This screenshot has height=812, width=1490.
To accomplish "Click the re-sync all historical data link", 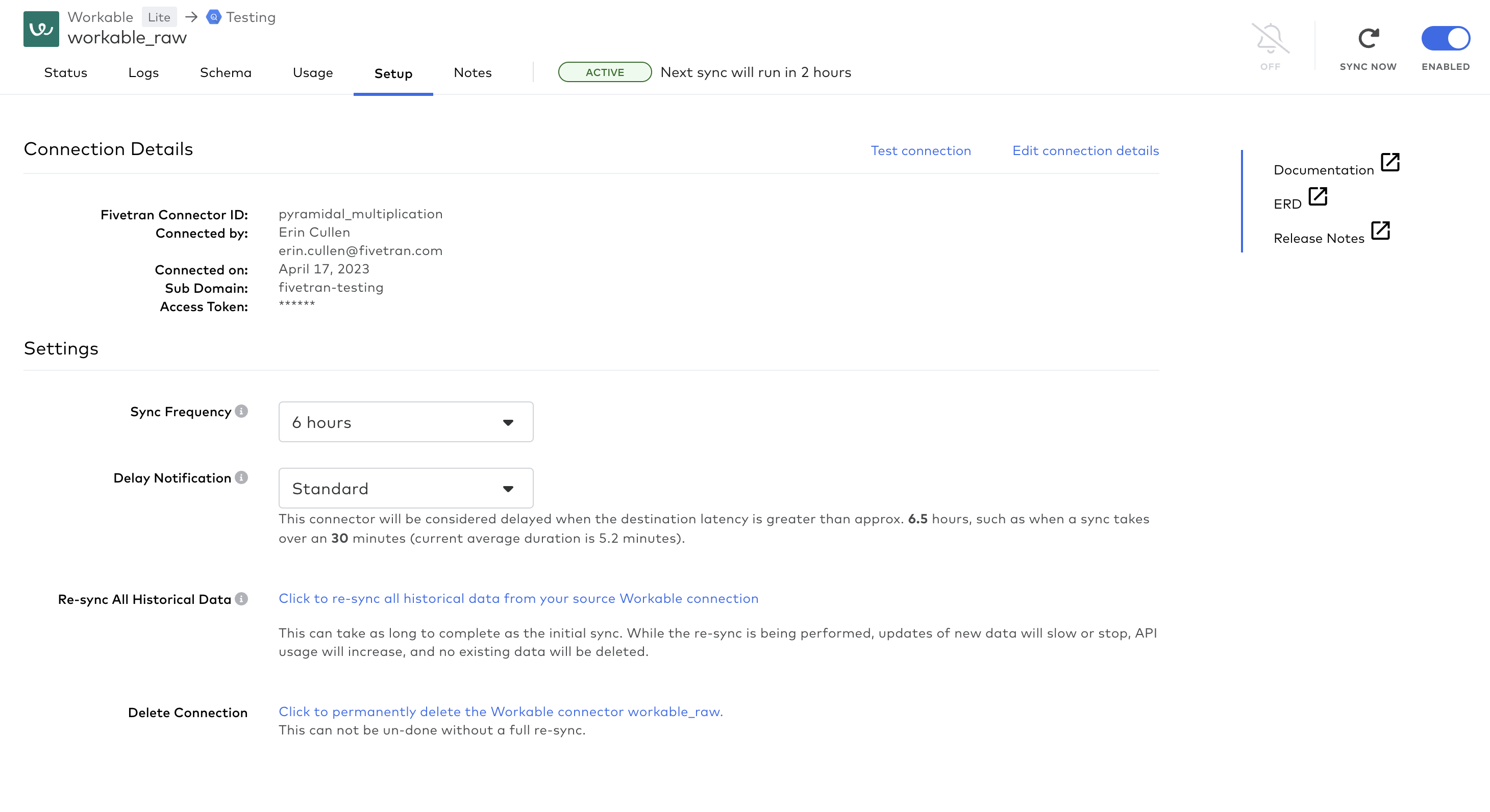I will pos(519,599).
